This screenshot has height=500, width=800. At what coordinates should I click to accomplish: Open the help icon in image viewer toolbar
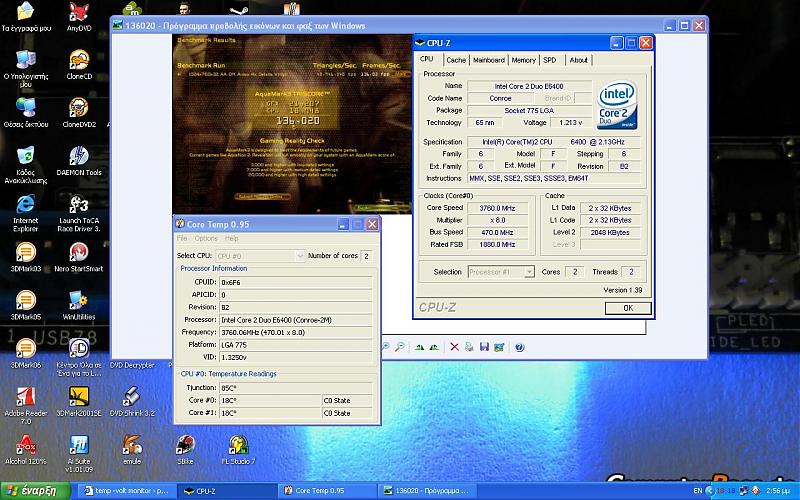[x=520, y=347]
